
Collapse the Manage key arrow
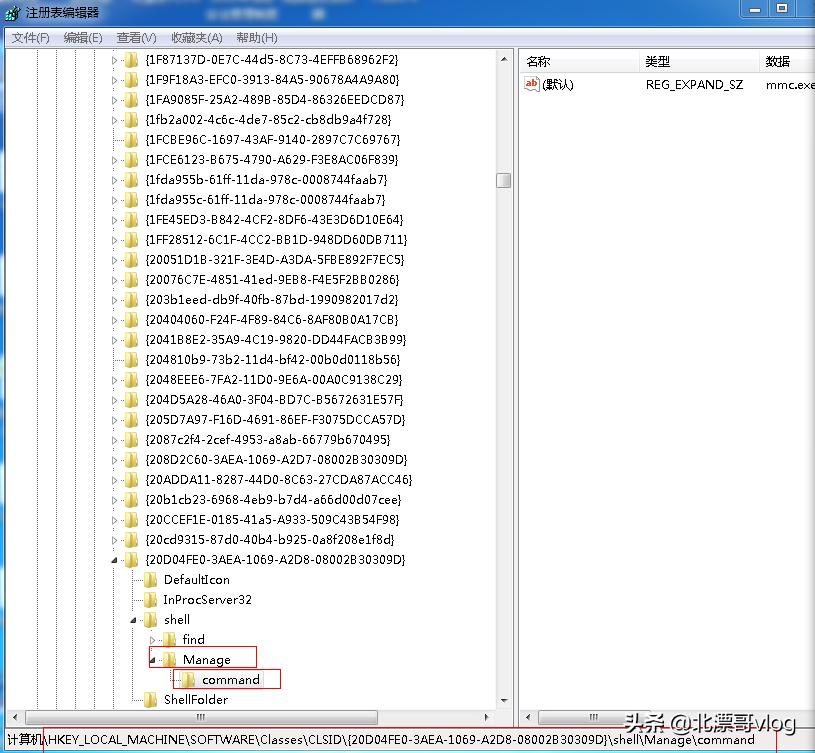(153, 660)
